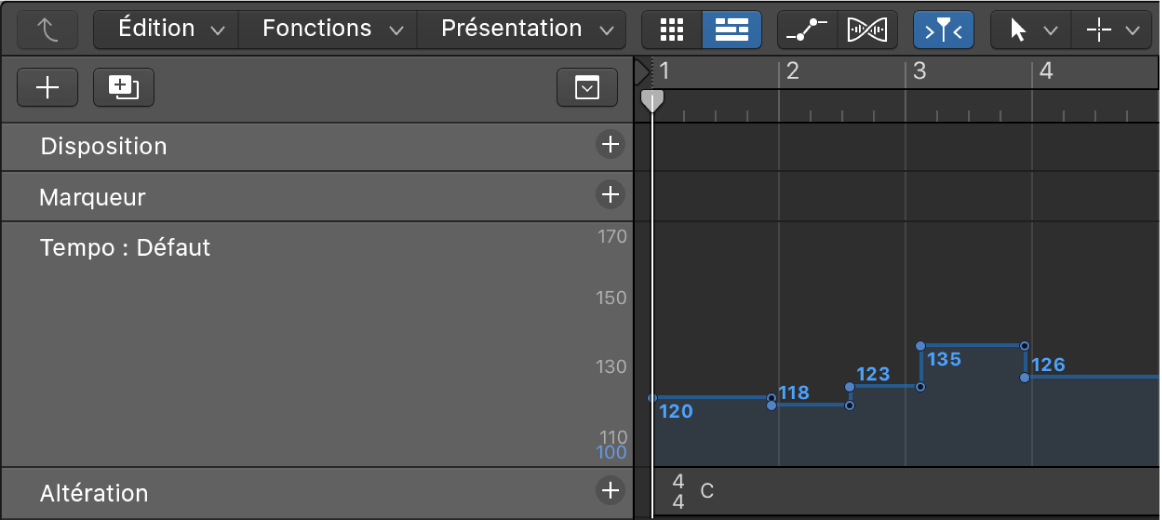Open the pointer tool dropdown
This screenshot has height=521, width=1162.
1031,30
